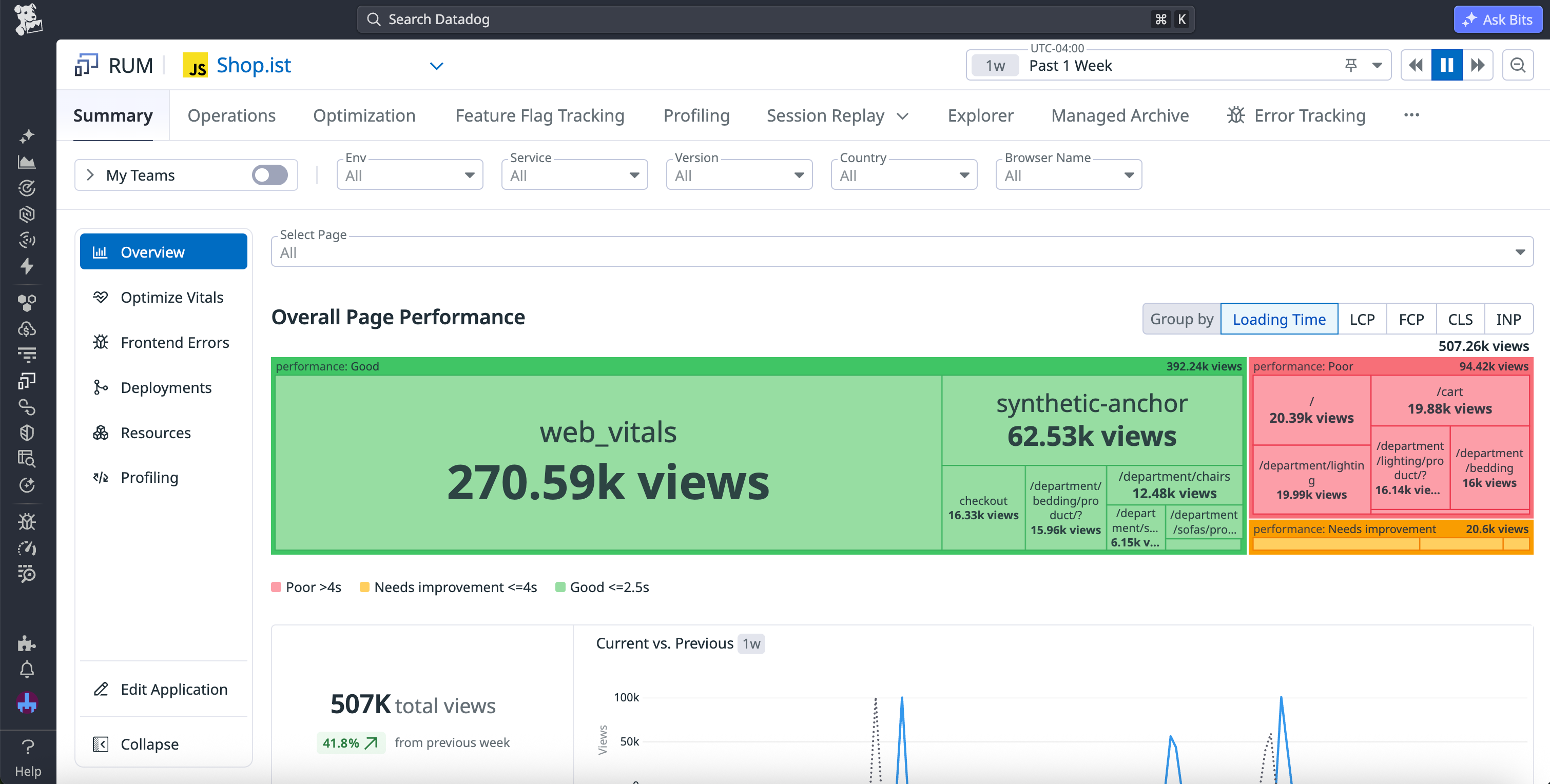Open the Error Tracking tab
Screen dimensions: 1550x784
1296,115
